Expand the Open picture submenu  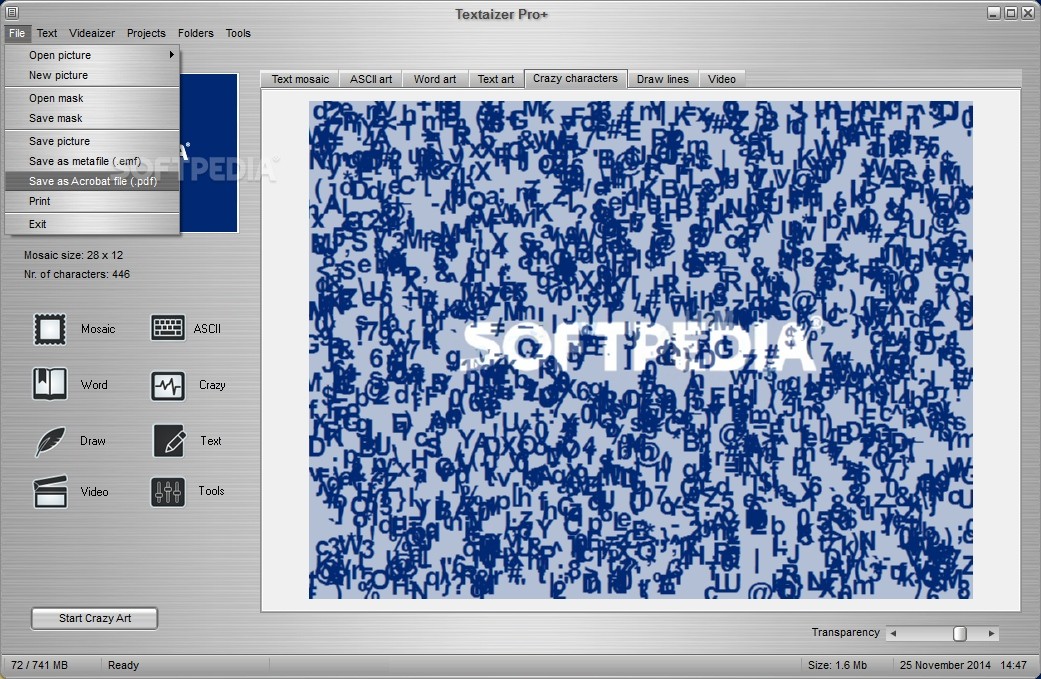92,55
